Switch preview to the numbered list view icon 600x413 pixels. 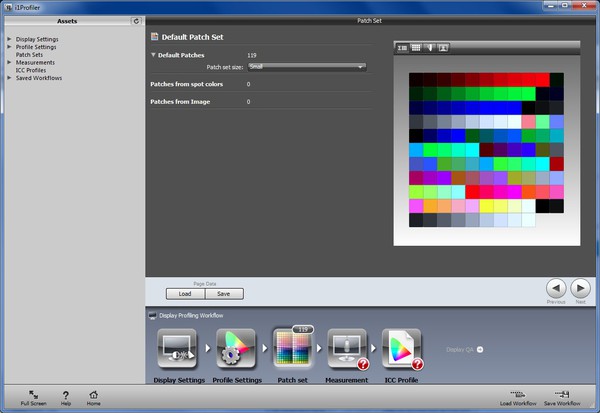pyautogui.click(x=402, y=48)
